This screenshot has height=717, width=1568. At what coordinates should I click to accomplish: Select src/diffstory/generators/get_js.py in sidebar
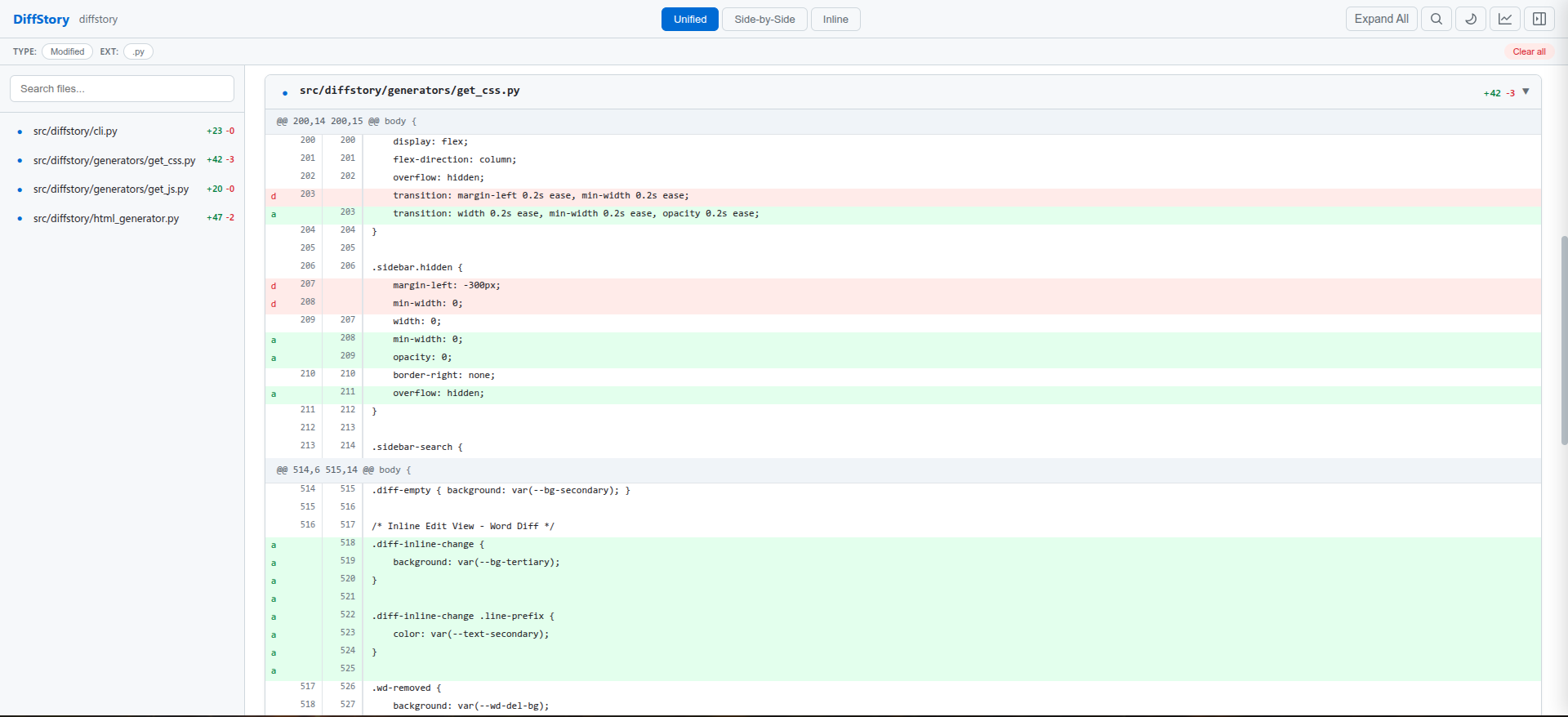coord(122,189)
